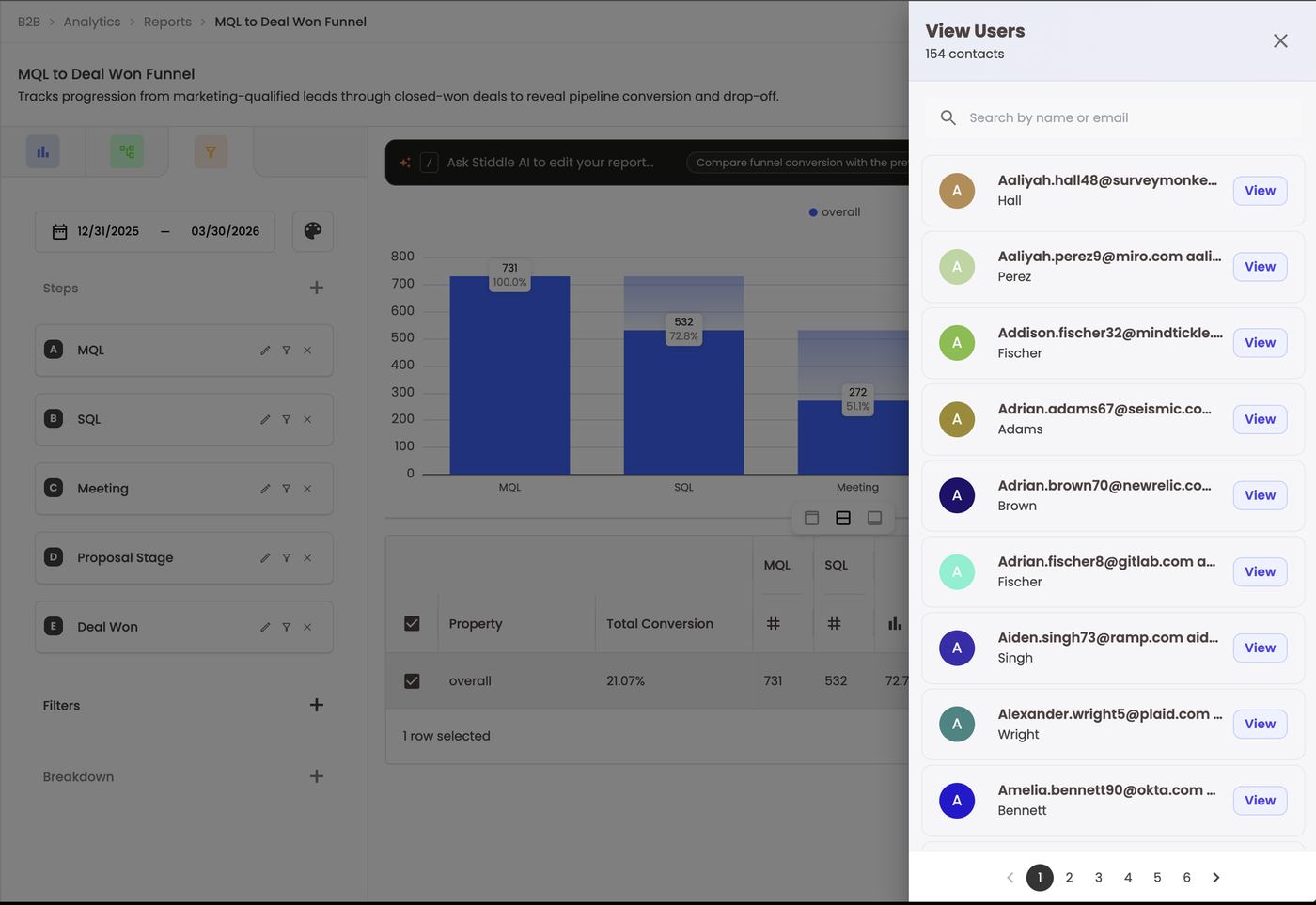
Task: Edit the SQL step
Action: point(265,419)
